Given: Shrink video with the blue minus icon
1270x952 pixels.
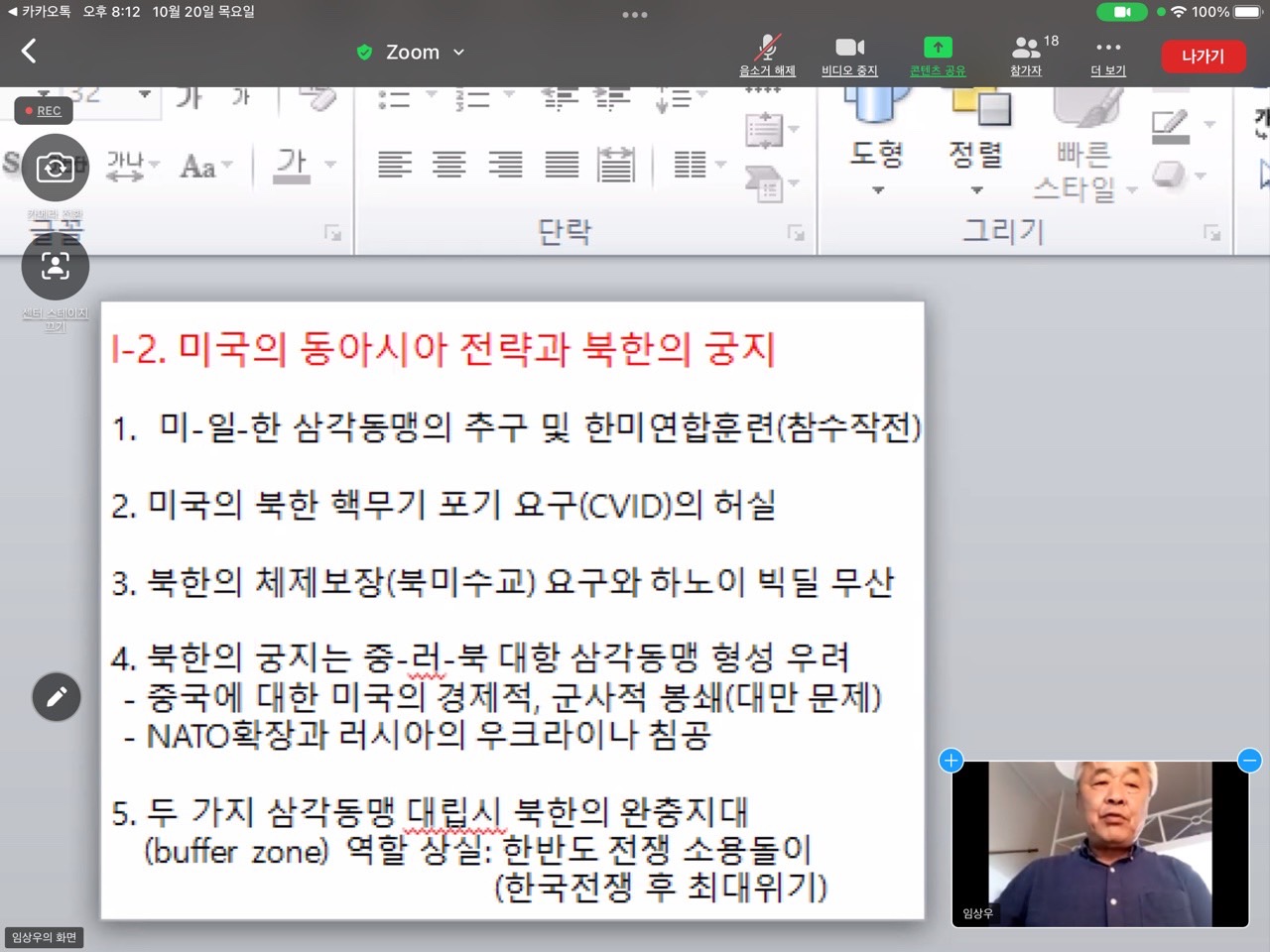Looking at the screenshot, I should pos(1249,761).
